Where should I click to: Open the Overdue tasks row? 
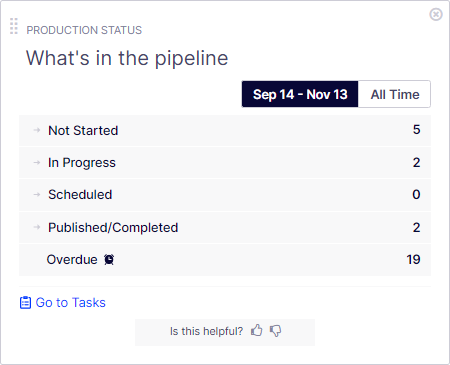(225, 260)
